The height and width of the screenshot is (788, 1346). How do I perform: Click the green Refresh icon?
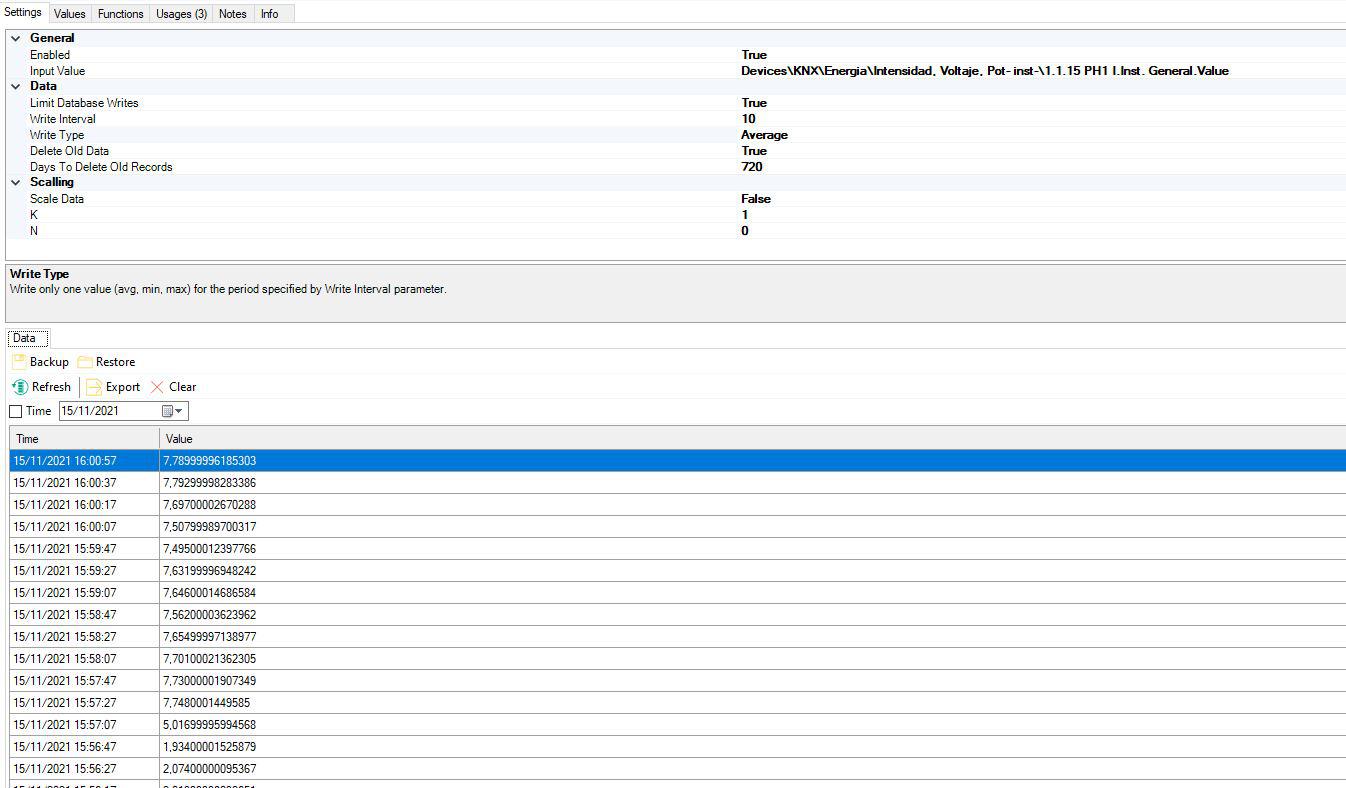20,387
